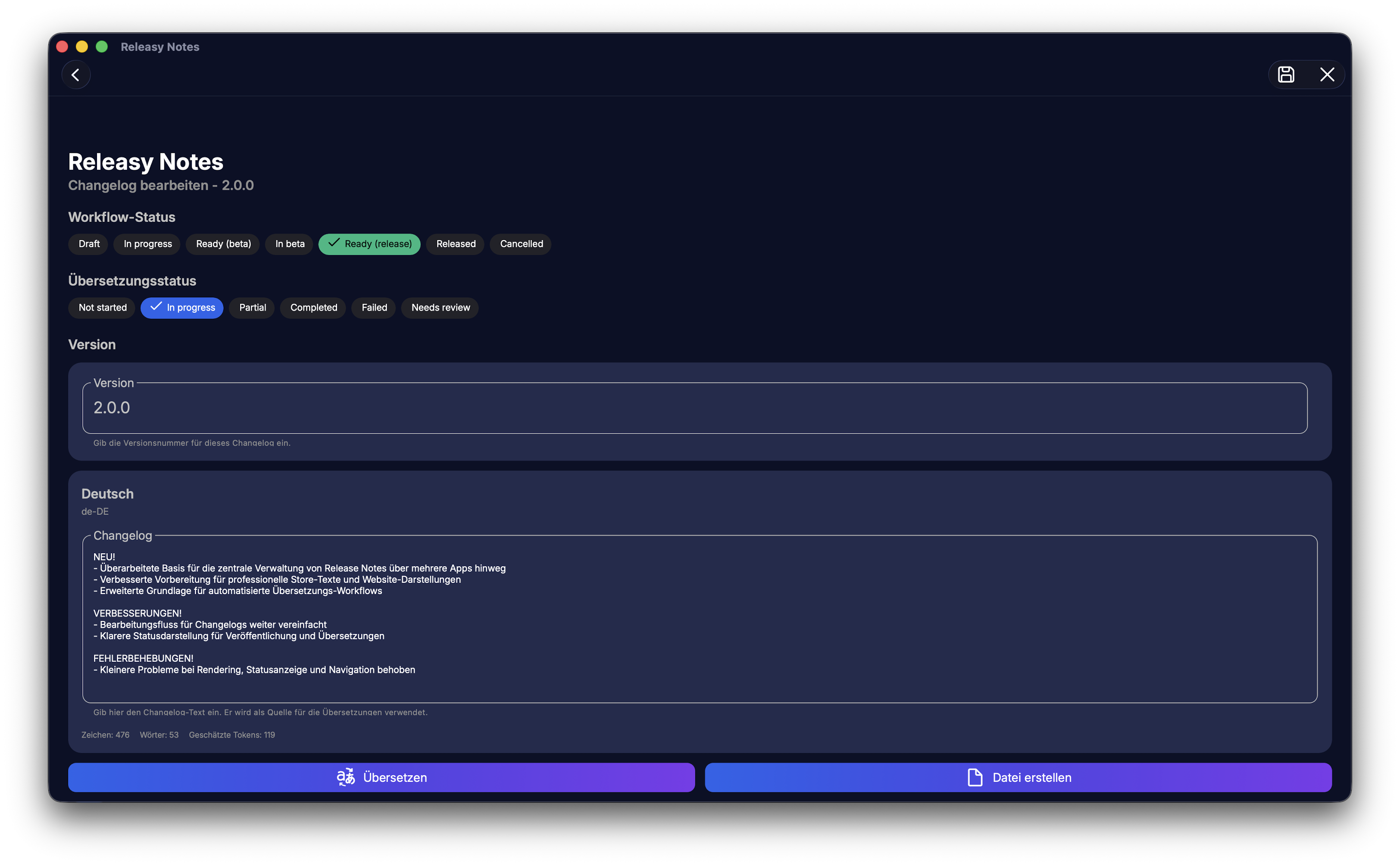The width and height of the screenshot is (1400, 866).
Task: Choose Ready (beta) workflow status
Action: coord(223,244)
